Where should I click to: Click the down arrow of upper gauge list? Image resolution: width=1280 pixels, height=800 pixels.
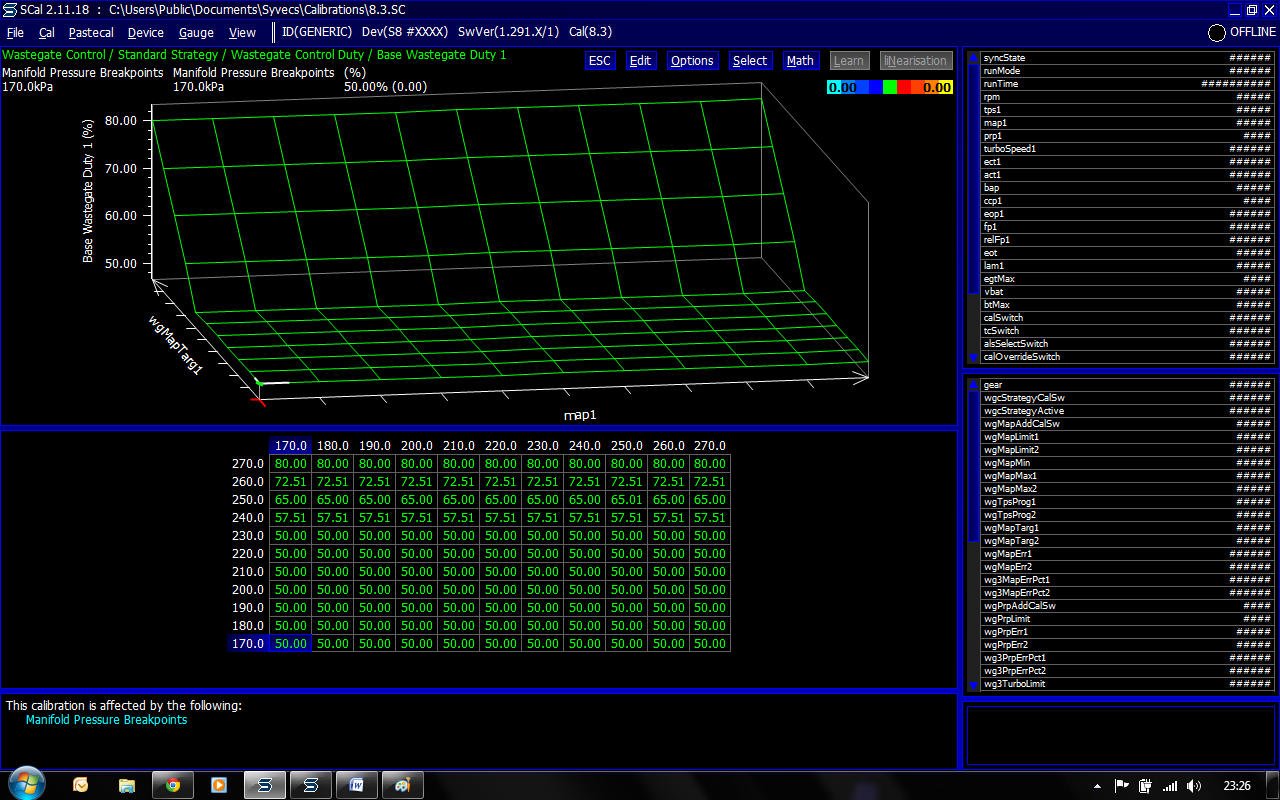[x=974, y=357]
